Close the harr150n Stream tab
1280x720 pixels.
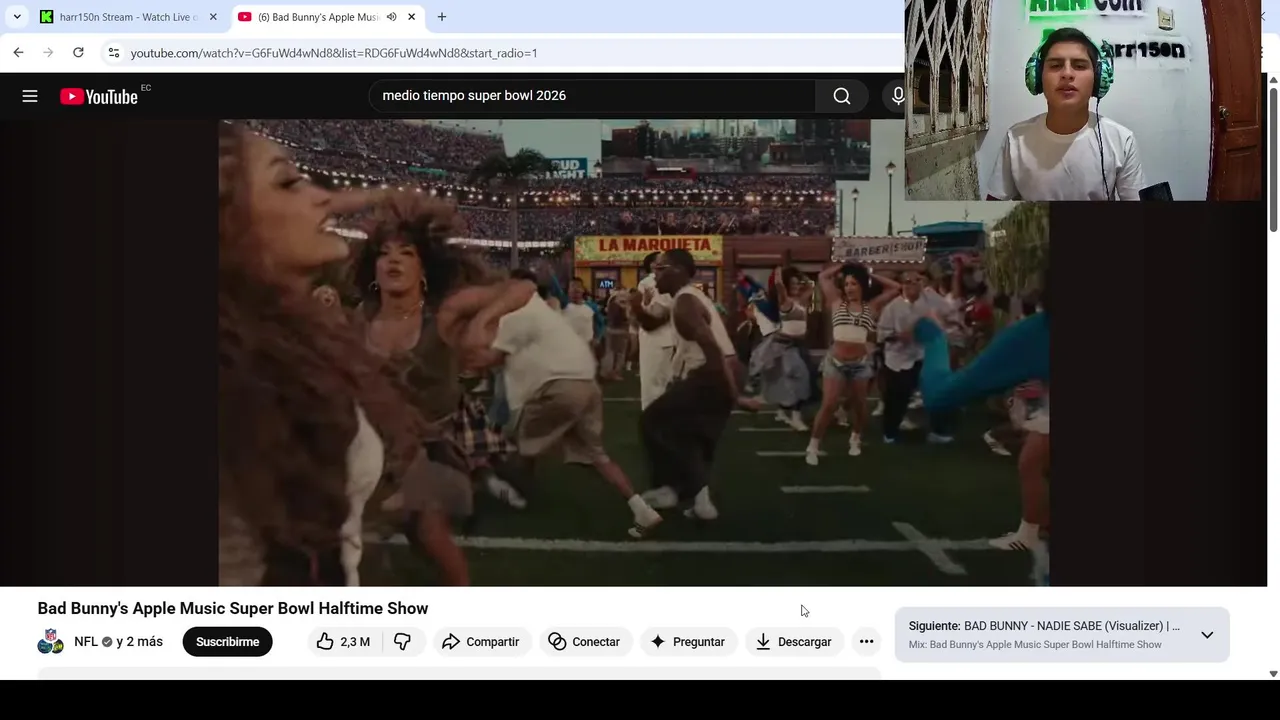(213, 17)
